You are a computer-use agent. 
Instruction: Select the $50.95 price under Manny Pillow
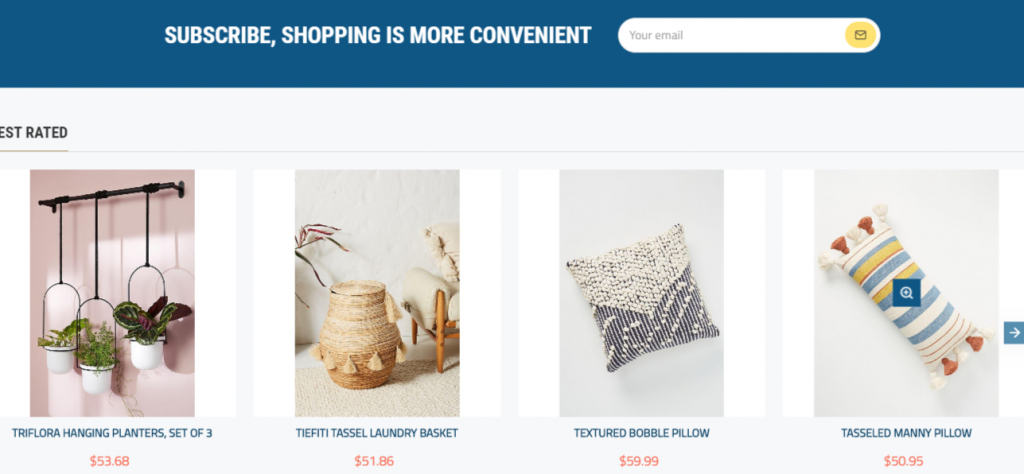click(903, 461)
